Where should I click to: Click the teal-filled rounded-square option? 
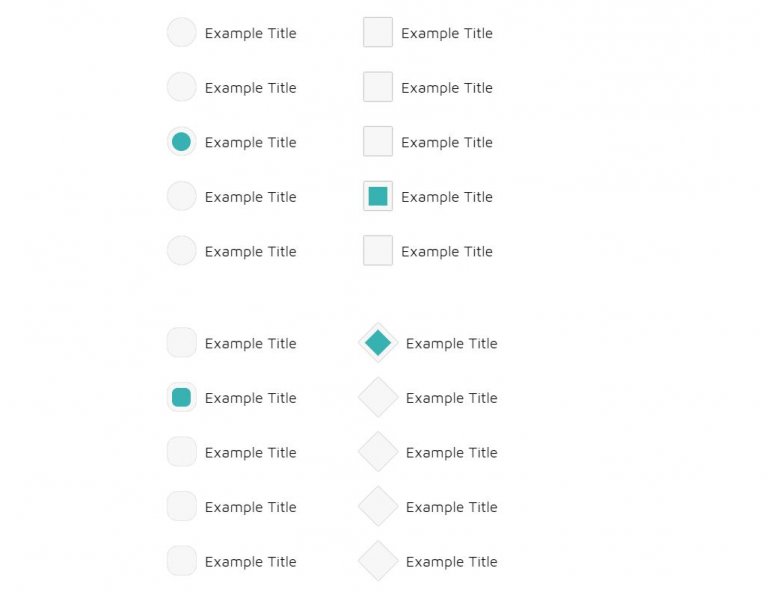coord(182,397)
